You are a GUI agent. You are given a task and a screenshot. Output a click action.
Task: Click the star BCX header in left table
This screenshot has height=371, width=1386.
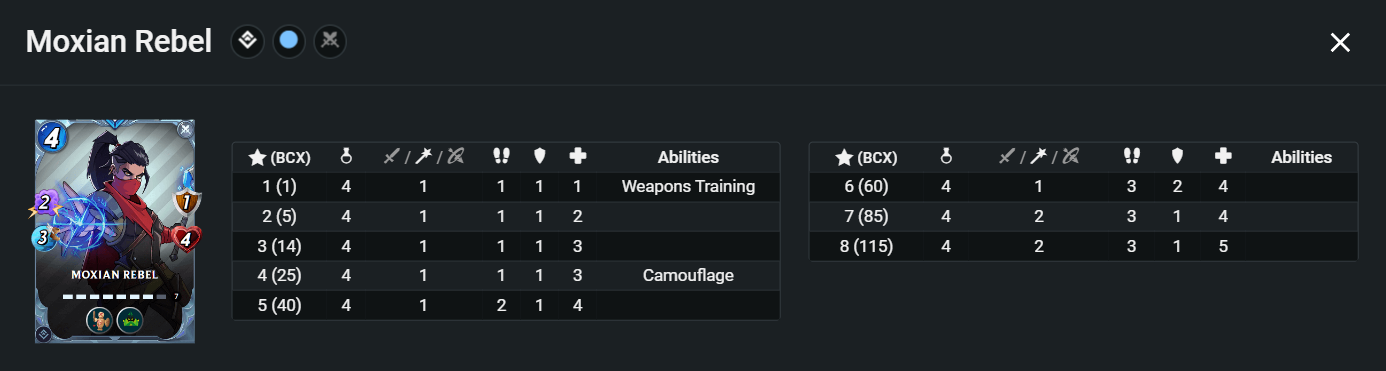pos(279,157)
